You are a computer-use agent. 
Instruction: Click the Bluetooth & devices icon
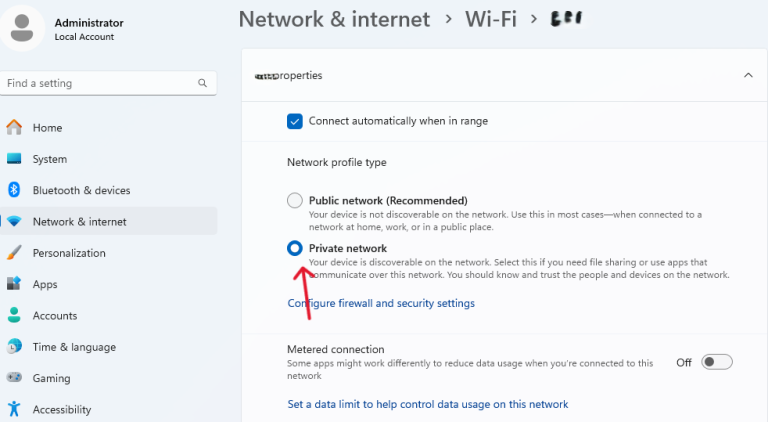[14, 190]
